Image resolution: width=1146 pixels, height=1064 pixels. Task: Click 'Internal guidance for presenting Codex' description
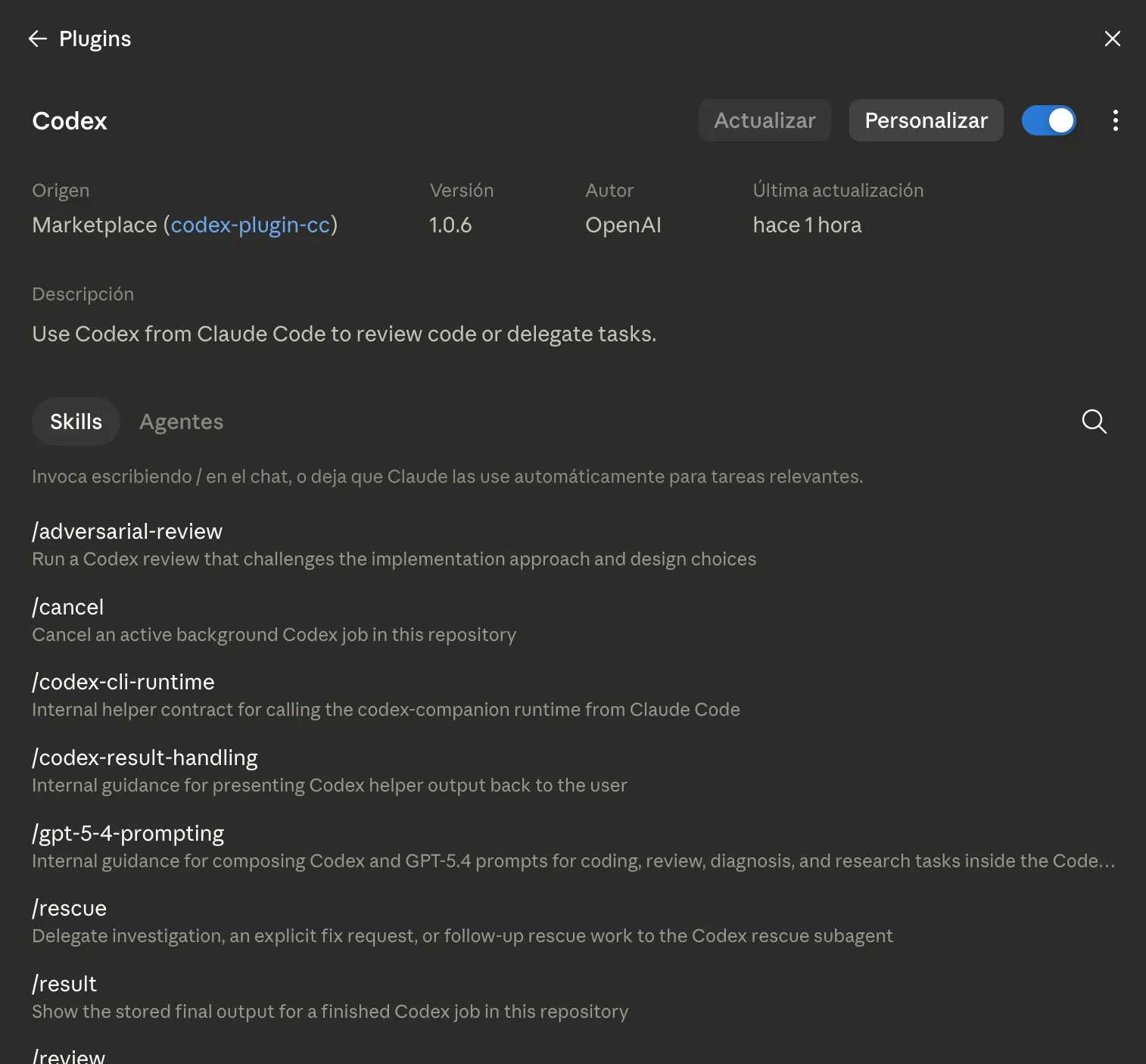pos(329,785)
